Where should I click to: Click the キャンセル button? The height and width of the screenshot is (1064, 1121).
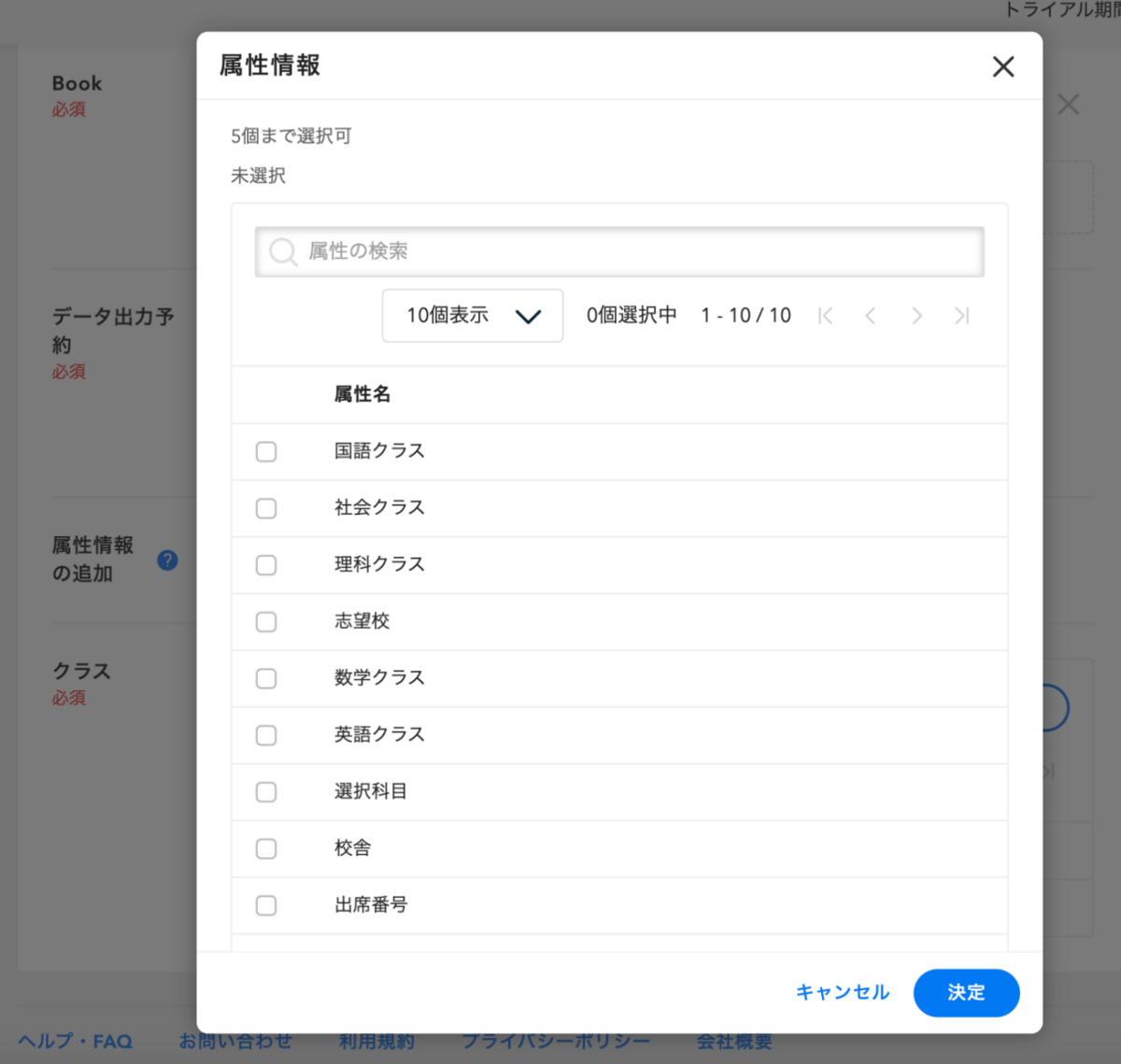pyautogui.click(x=843, y=992)
